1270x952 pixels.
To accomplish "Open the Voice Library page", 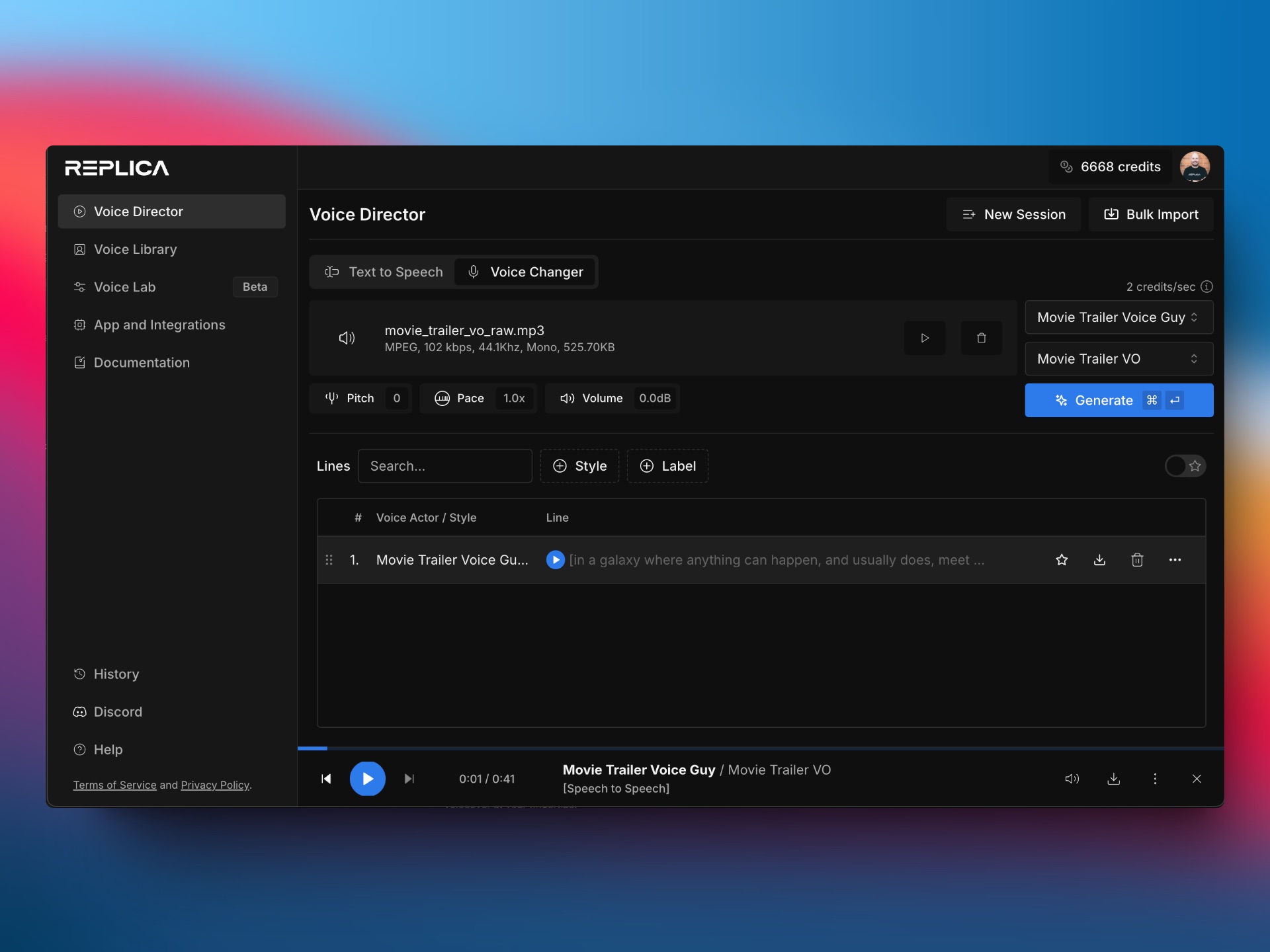I will coord(171,249).
